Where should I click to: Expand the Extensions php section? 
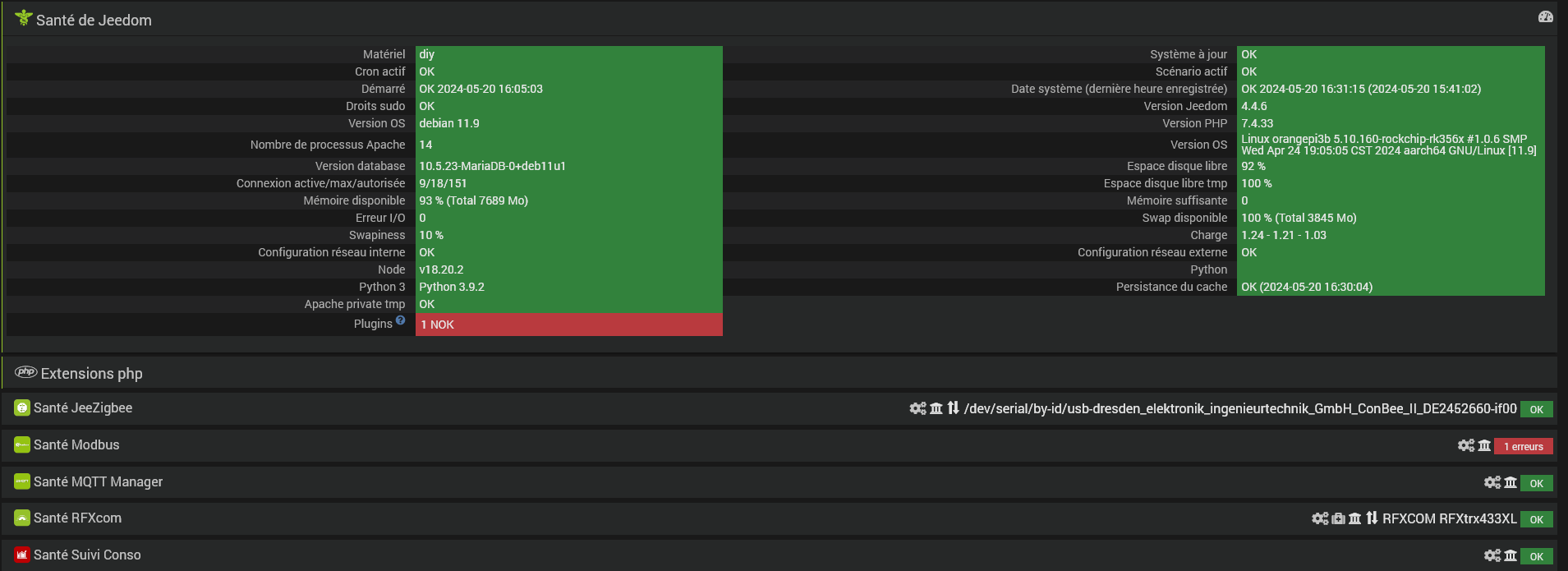91,374
